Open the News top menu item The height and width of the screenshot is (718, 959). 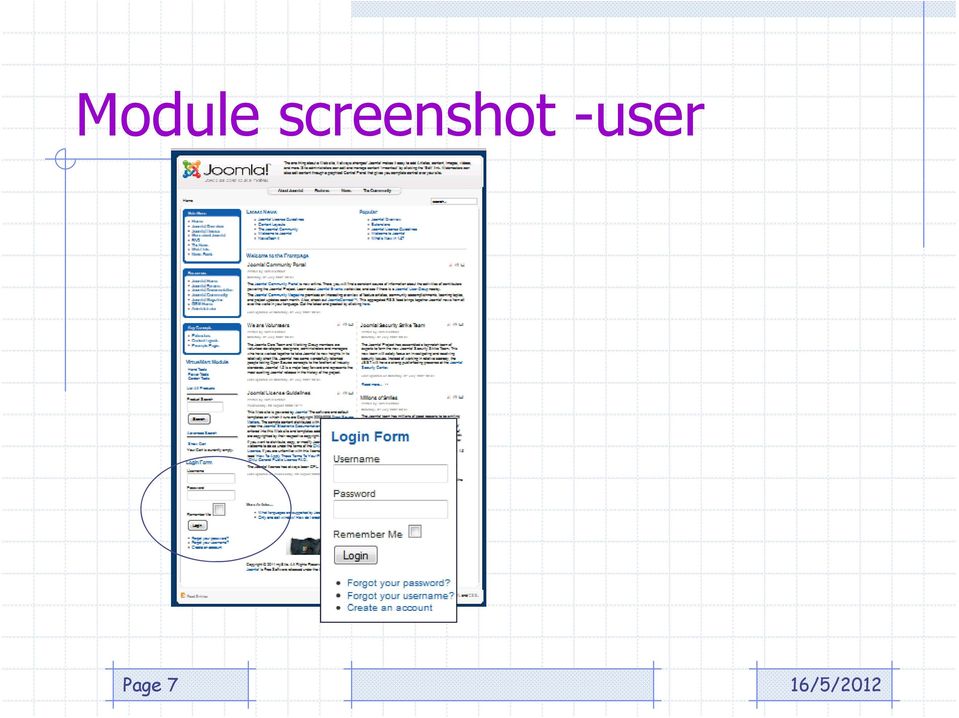pos(346,191)
